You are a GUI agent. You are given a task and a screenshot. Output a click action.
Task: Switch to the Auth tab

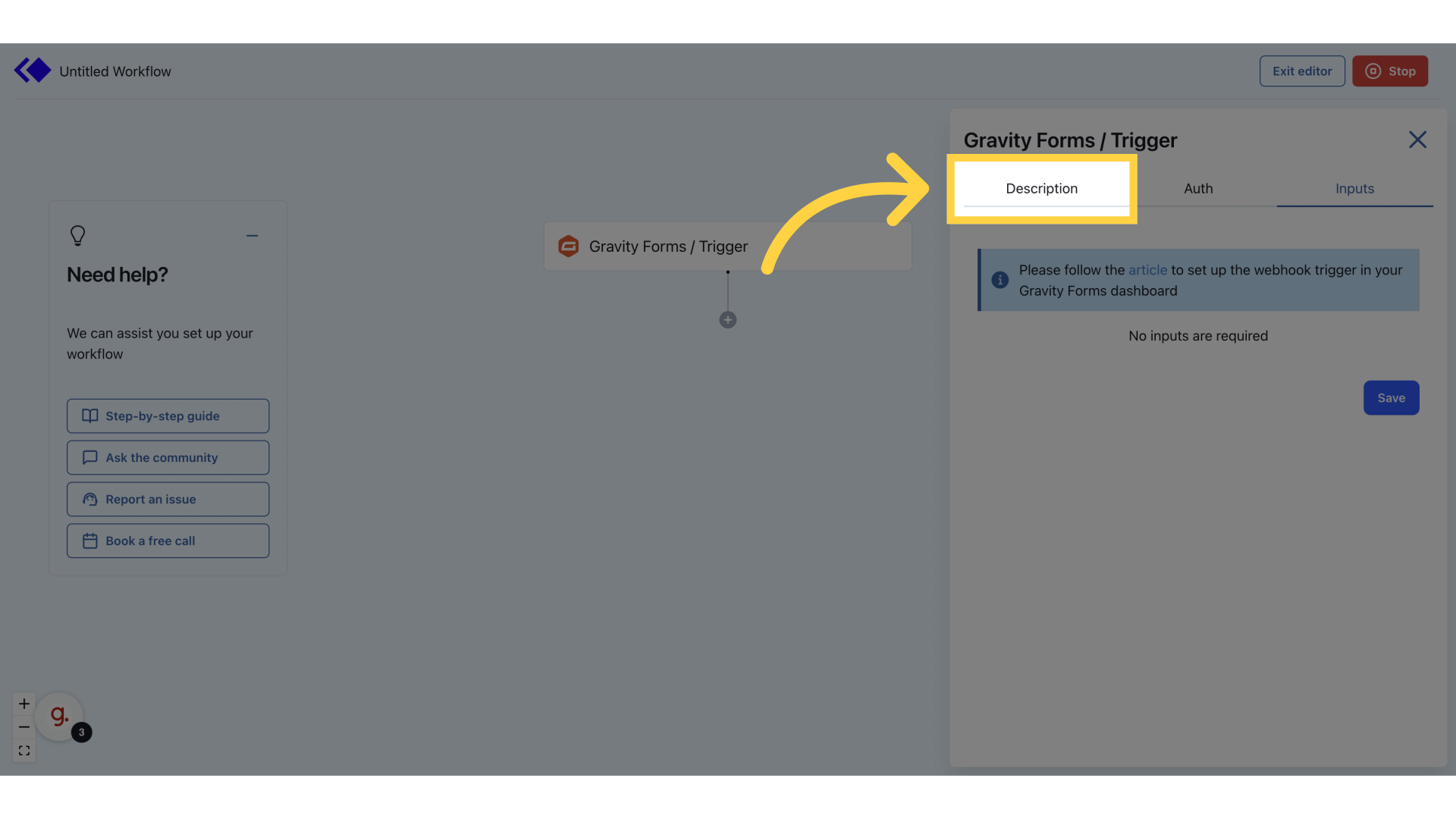[x=1198, y=188]
